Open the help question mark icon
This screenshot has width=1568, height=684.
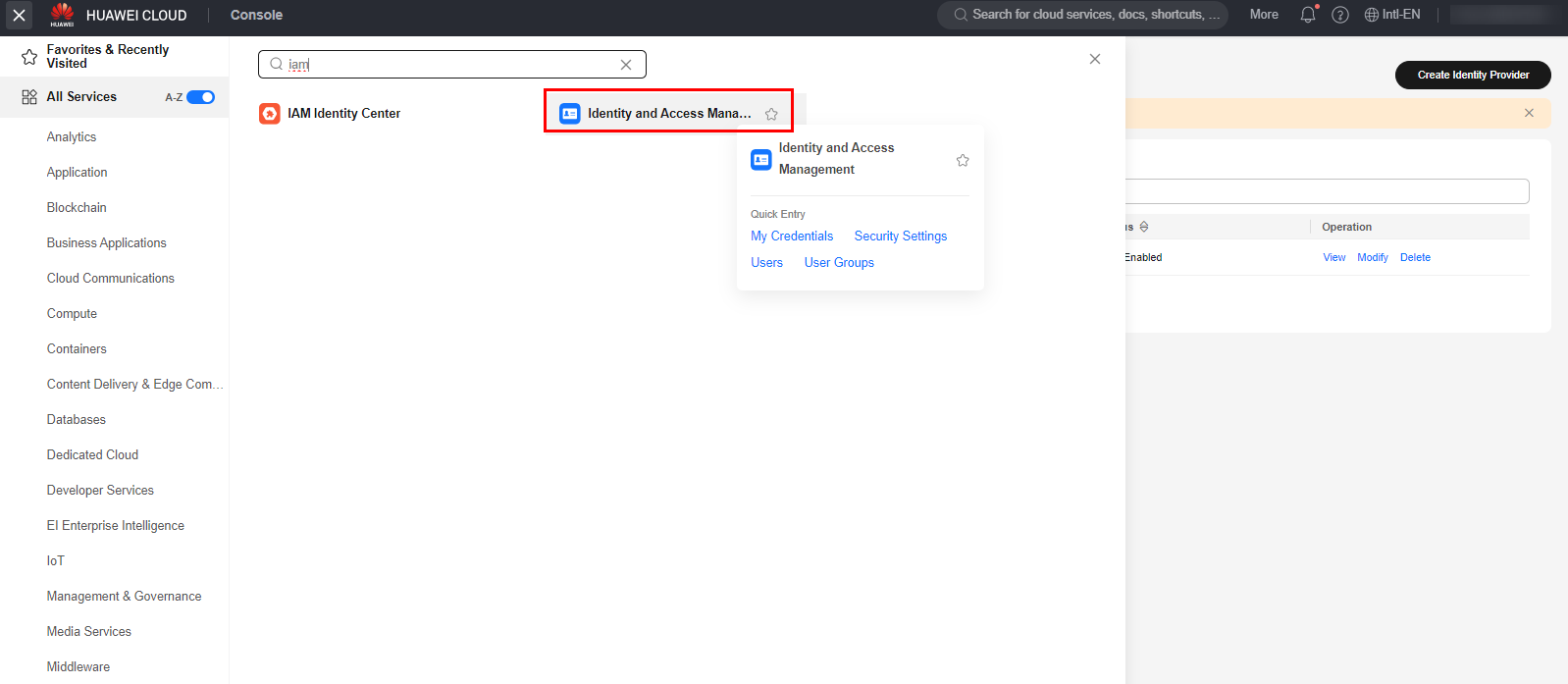(x=1340, y=15)
